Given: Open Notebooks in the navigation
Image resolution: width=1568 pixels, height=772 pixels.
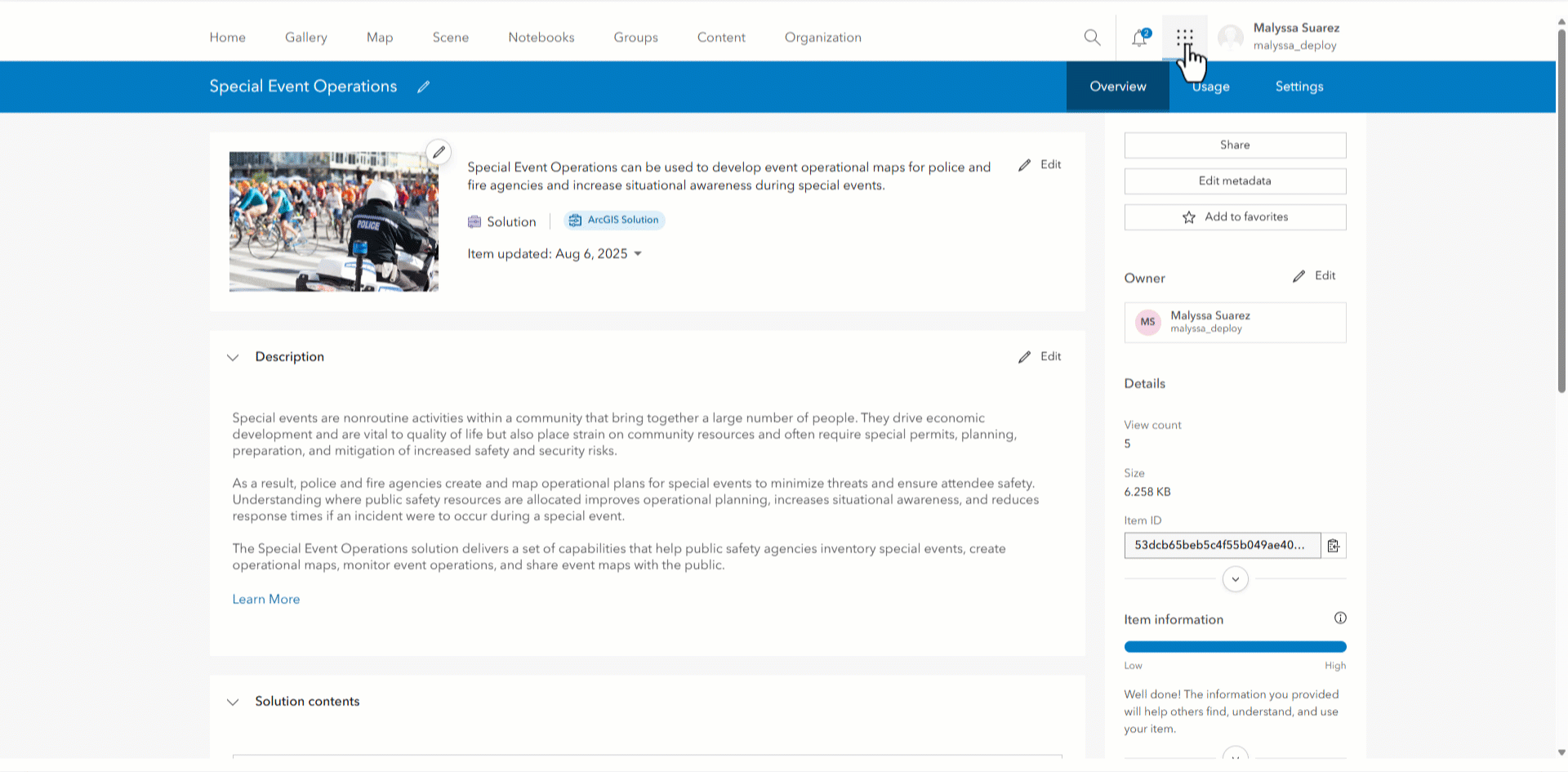Looking at the screenshot, I should [x=541, y=37].
